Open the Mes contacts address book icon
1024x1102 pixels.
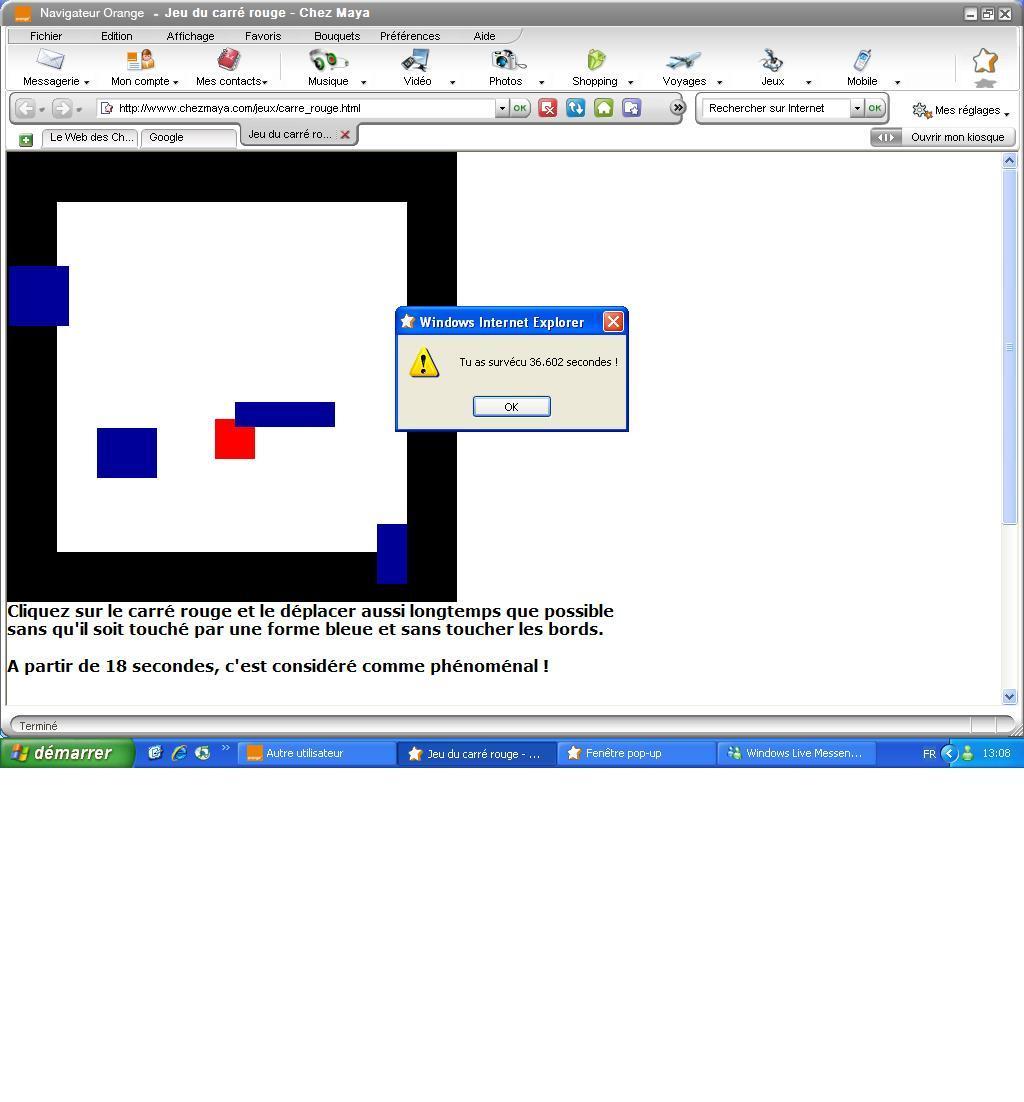pos(228,60)
